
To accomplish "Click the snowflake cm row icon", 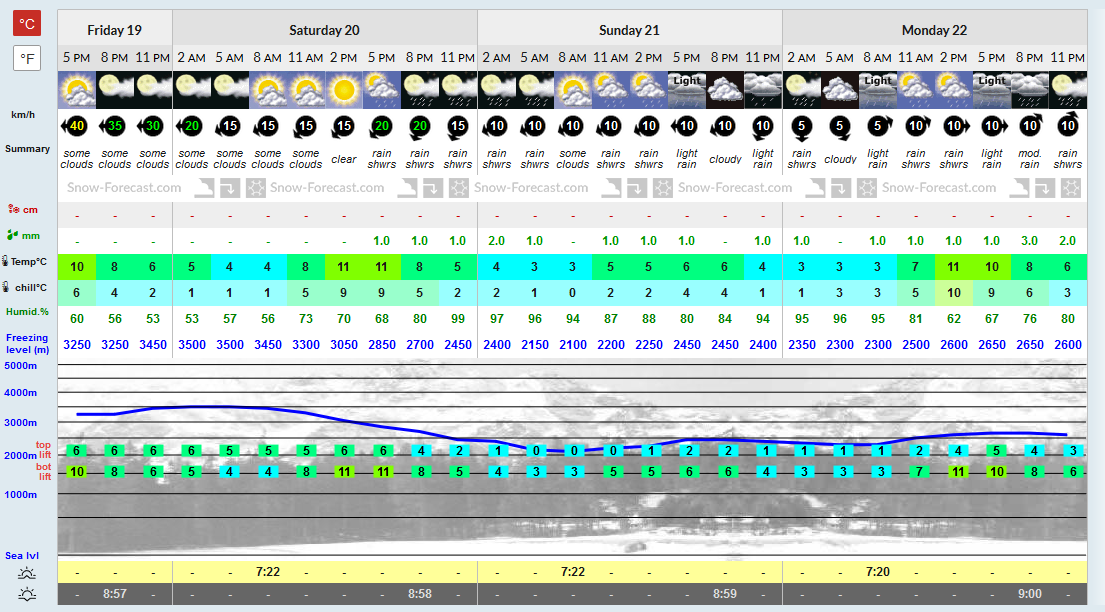I will [13, 209].
